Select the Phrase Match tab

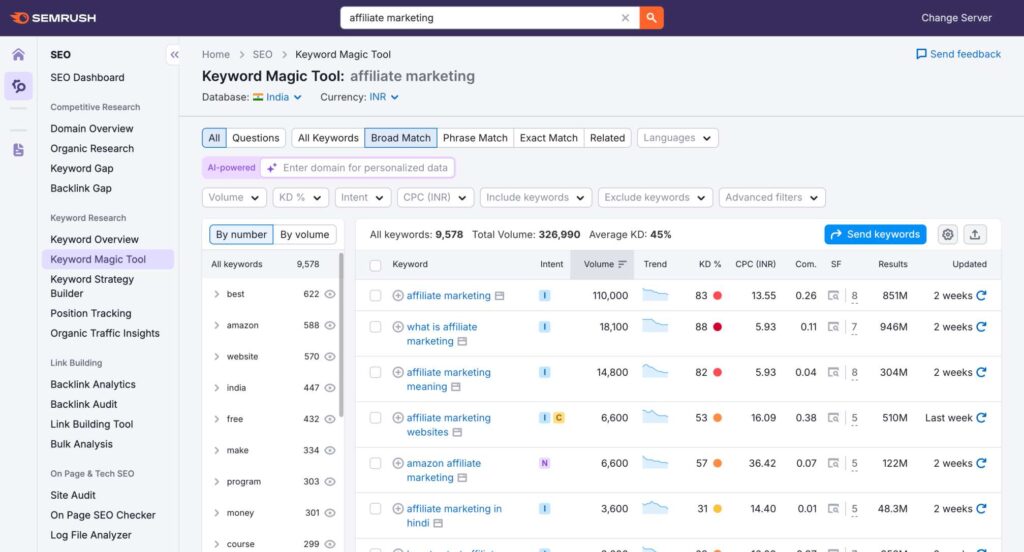(475, 138)
